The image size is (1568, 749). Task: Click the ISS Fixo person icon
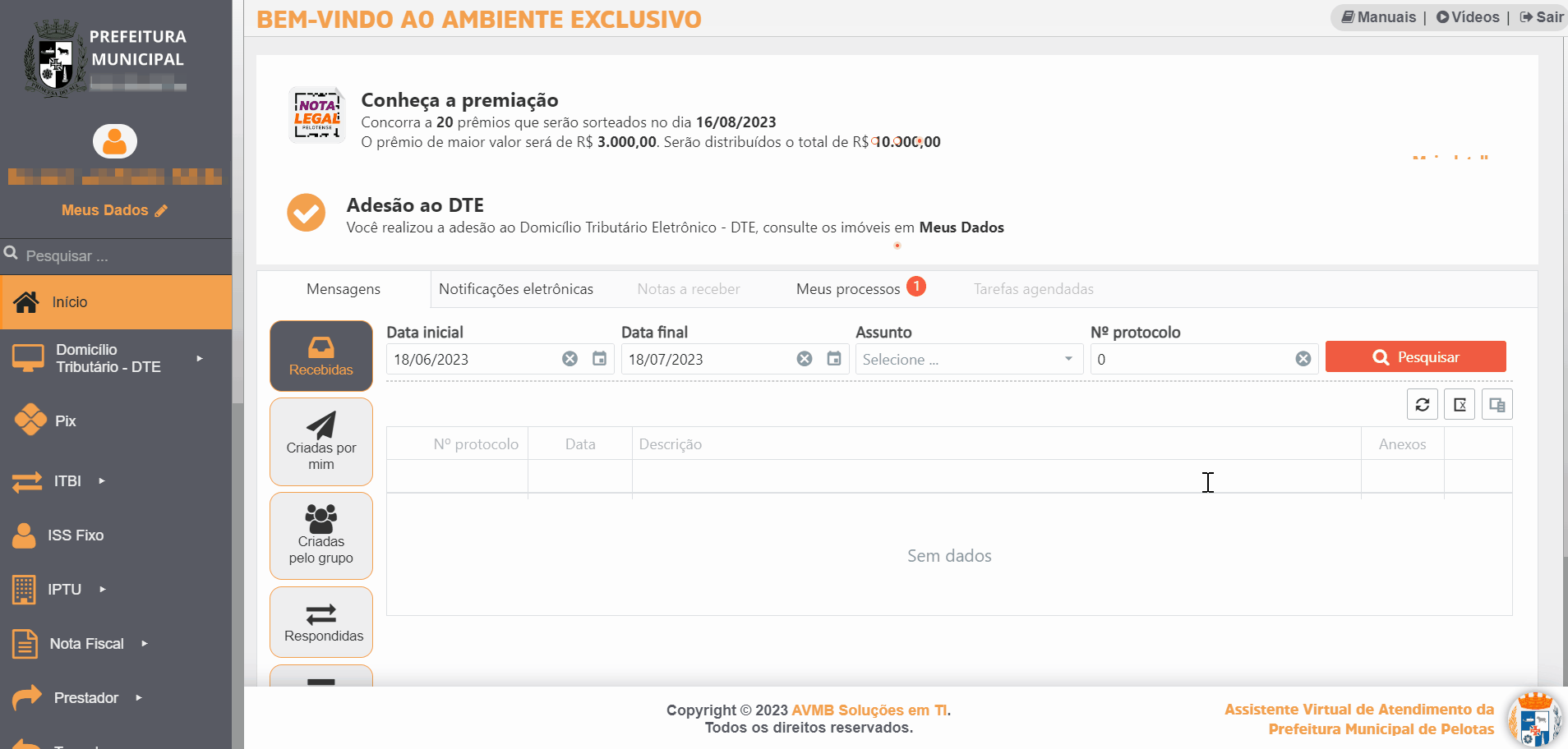[24, 535]
